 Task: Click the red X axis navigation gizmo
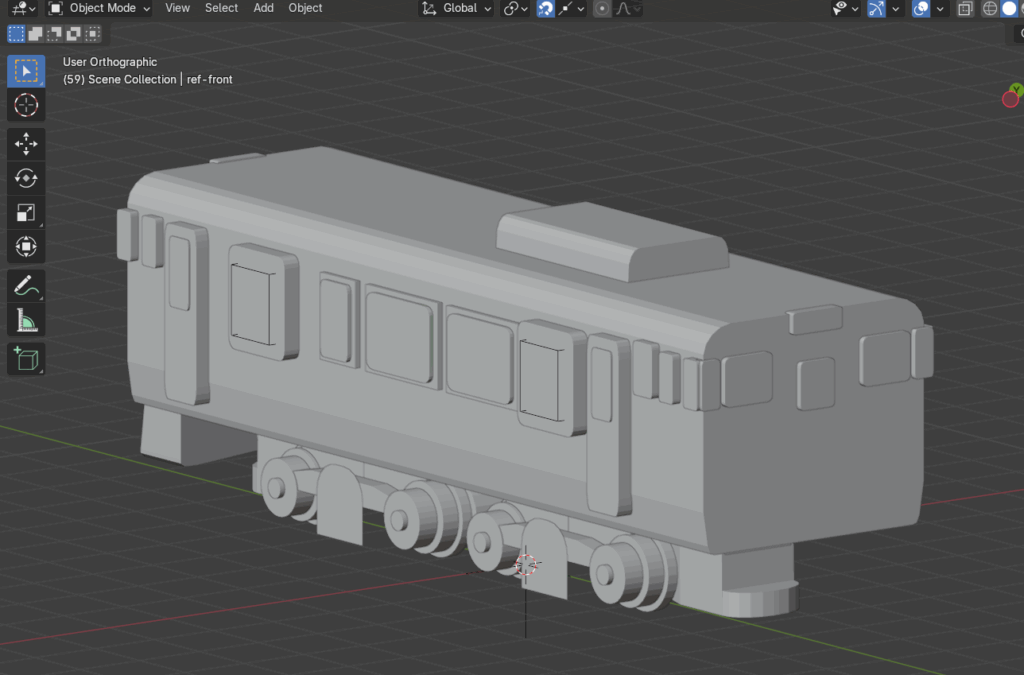click(x=1010, y=99)
